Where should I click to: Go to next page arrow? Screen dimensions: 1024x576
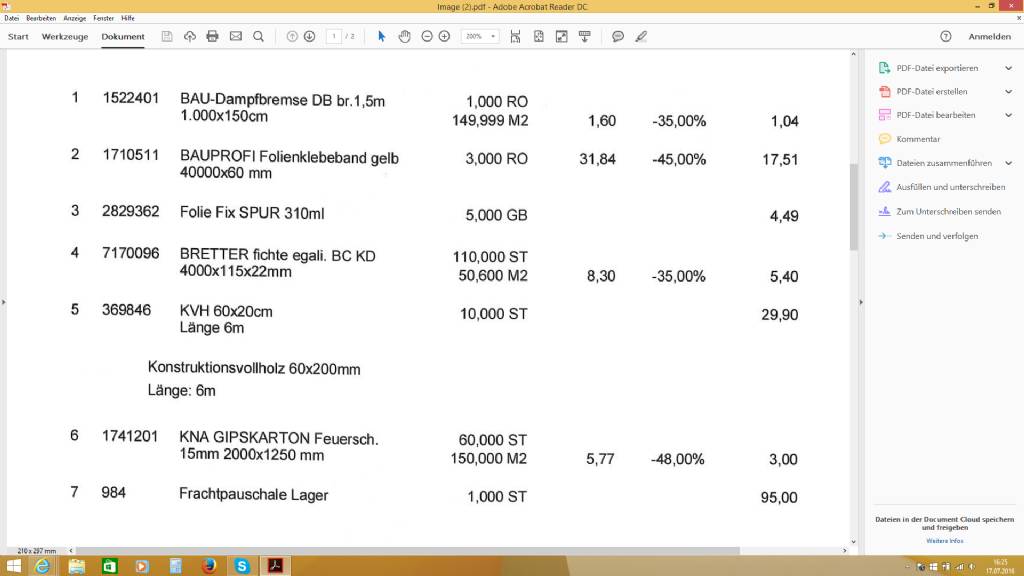[309, 36]
